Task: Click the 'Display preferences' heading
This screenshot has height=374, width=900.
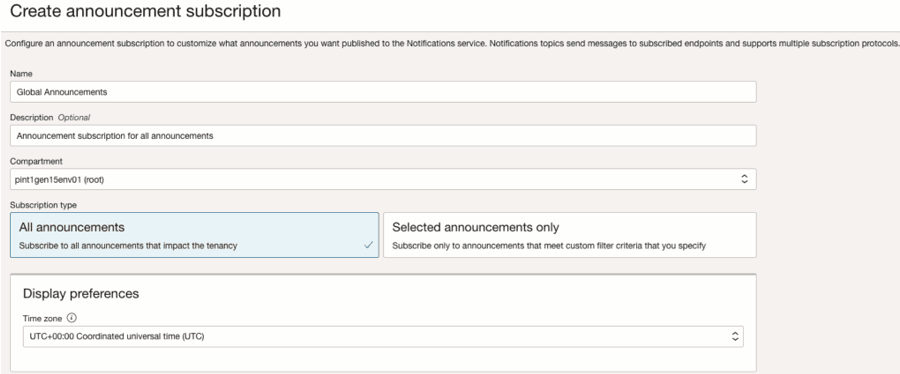Action: 81,294
